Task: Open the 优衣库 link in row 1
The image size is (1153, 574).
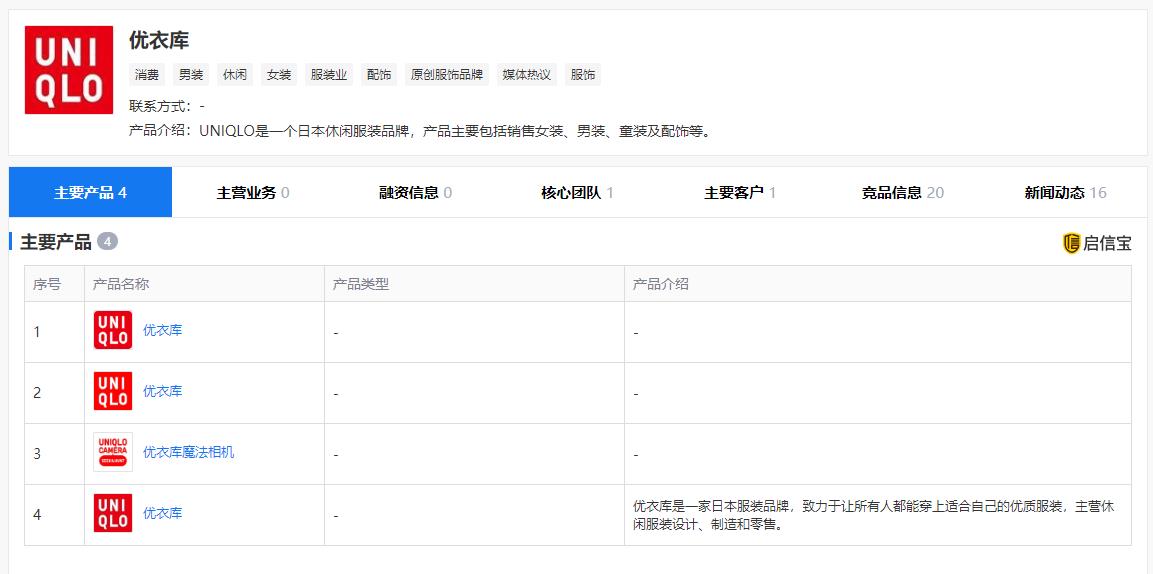Action: [162, 330]
